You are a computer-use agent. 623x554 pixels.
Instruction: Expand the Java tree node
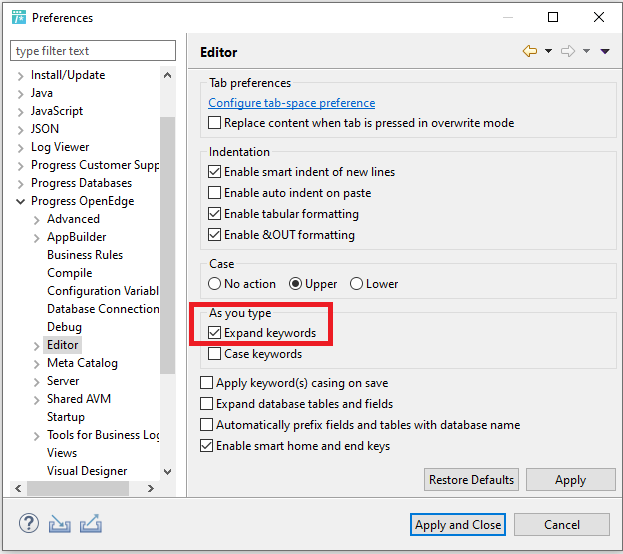tap(21, 94)
